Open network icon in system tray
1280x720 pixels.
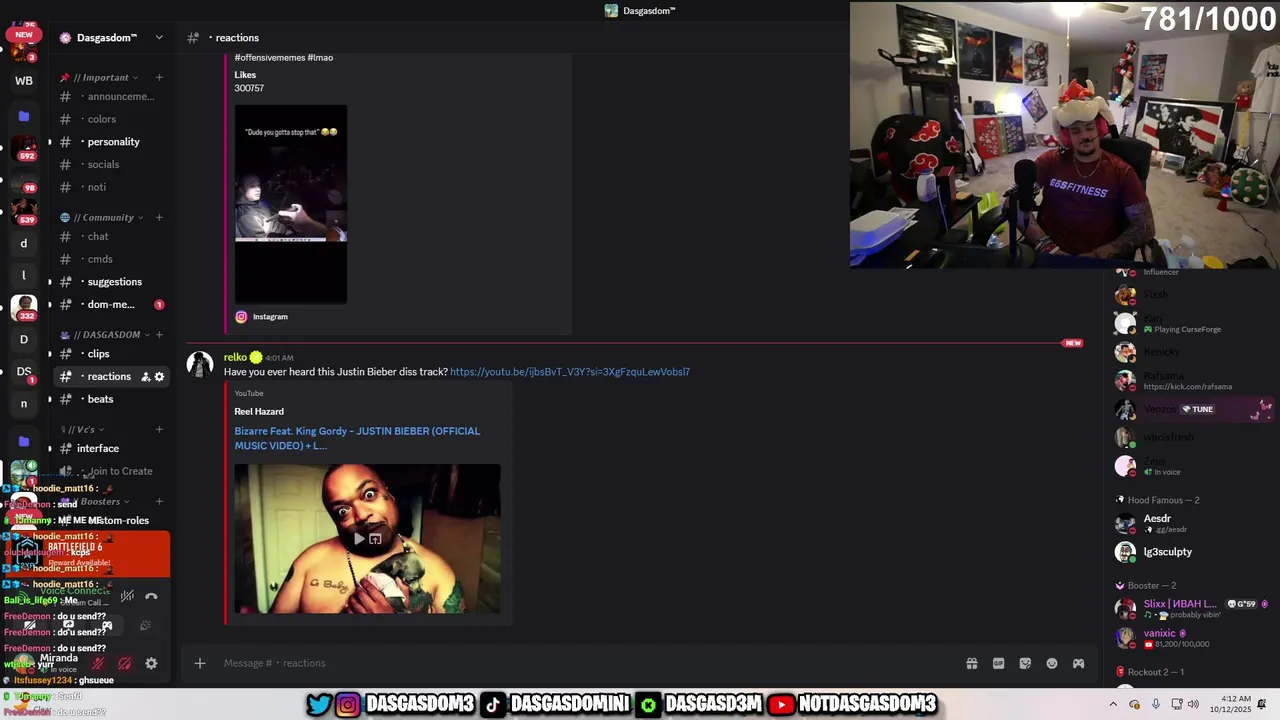click(x=1177, y=705)
